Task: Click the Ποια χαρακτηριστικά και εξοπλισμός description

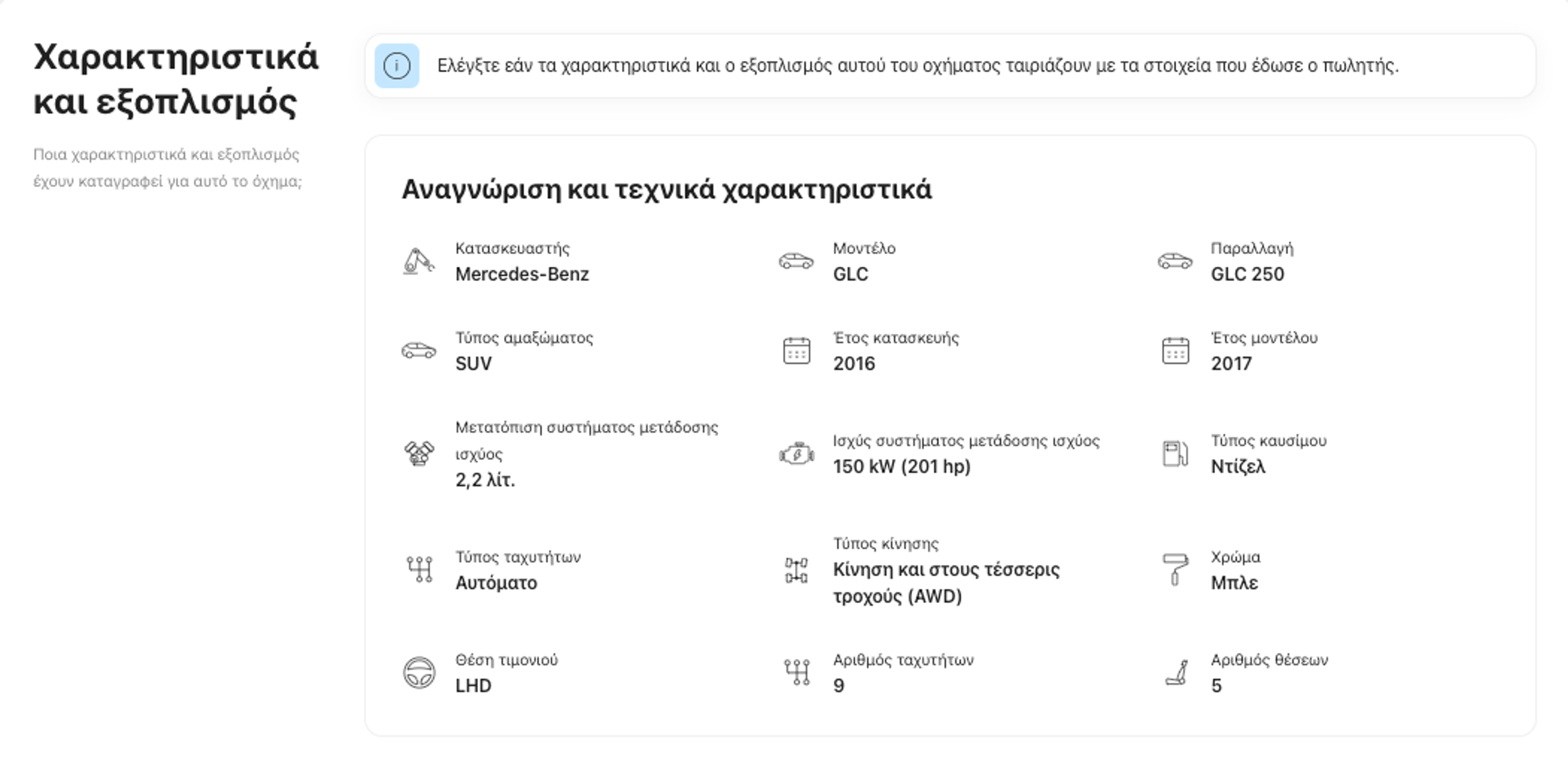Action: [167, 168]
